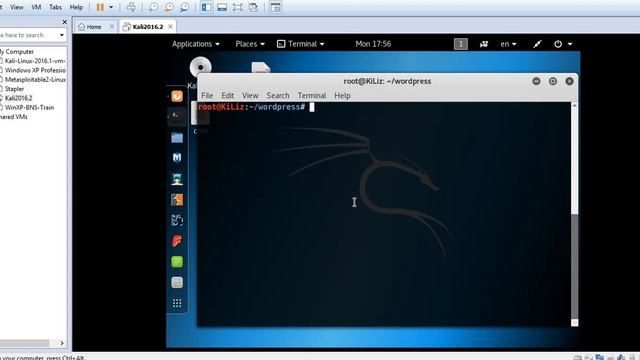Show all applications grid icon

177,303
